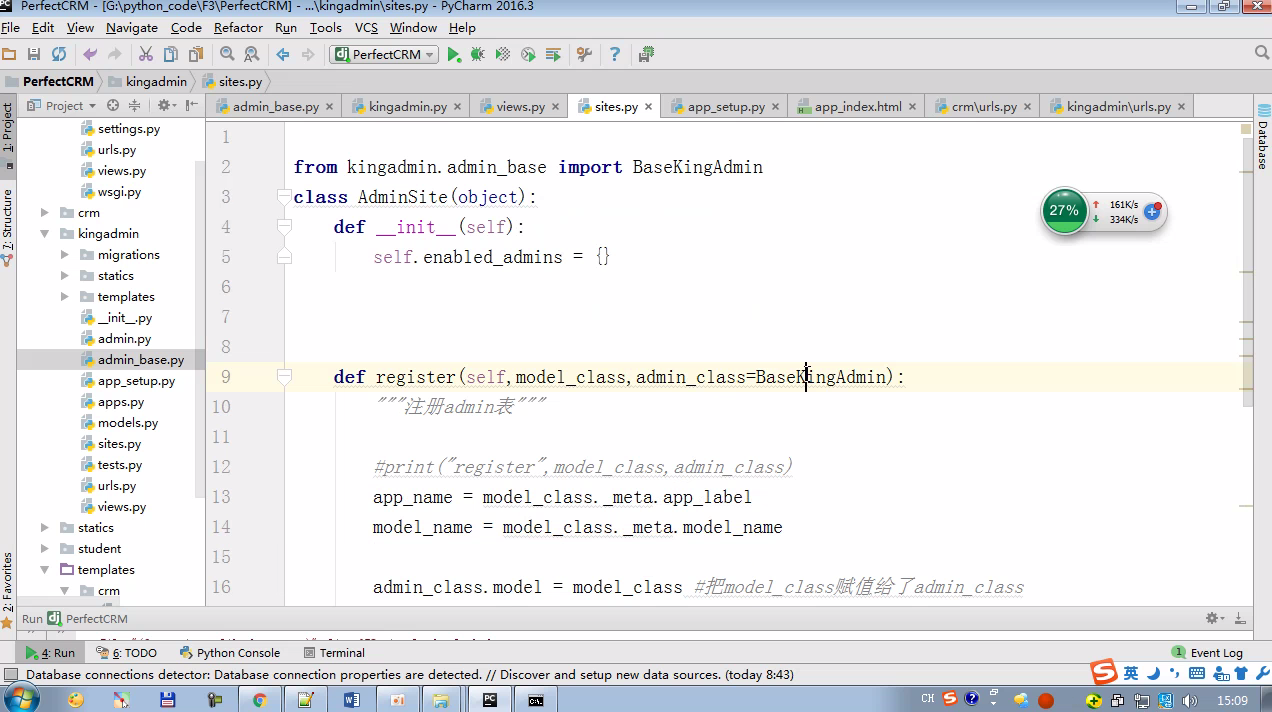Open the Refactor menu

pyautogui.click(x=238, y=28)
